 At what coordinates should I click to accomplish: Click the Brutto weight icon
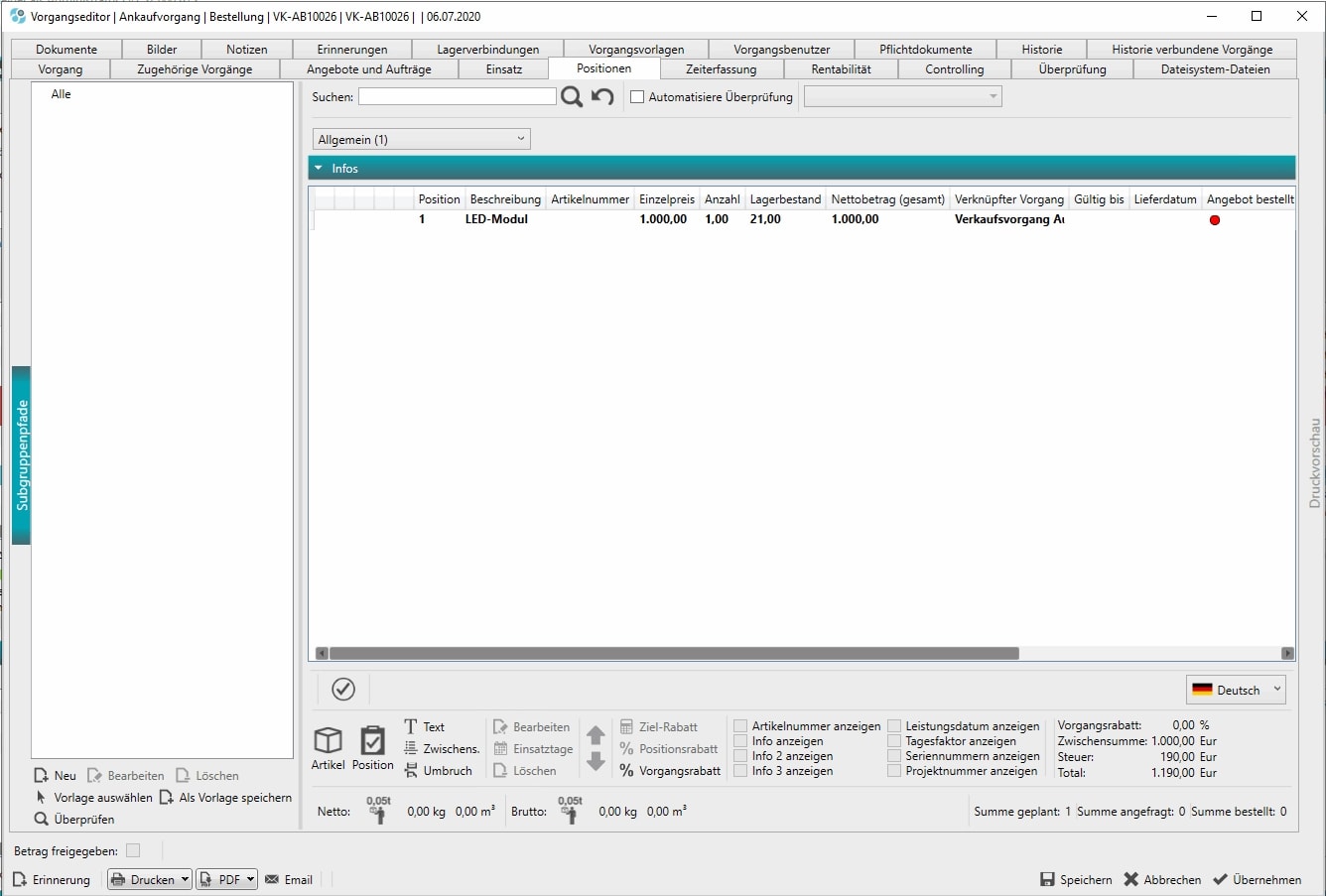pos(570,810)
